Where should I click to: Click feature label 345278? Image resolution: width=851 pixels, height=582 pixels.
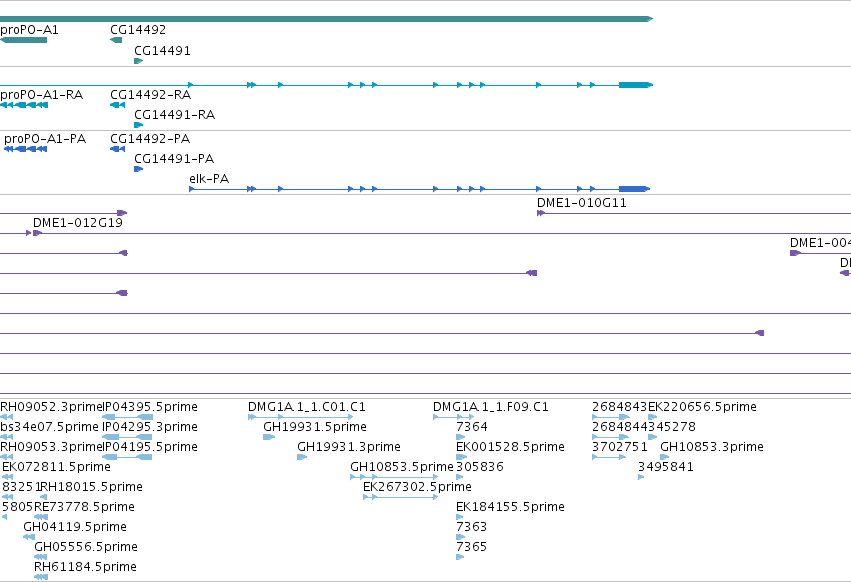(672, 427)
